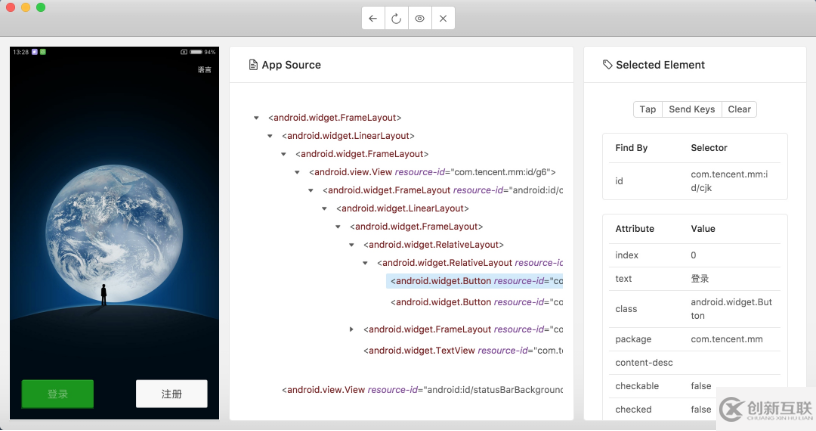Click the App Source panel title

(291, 65)
